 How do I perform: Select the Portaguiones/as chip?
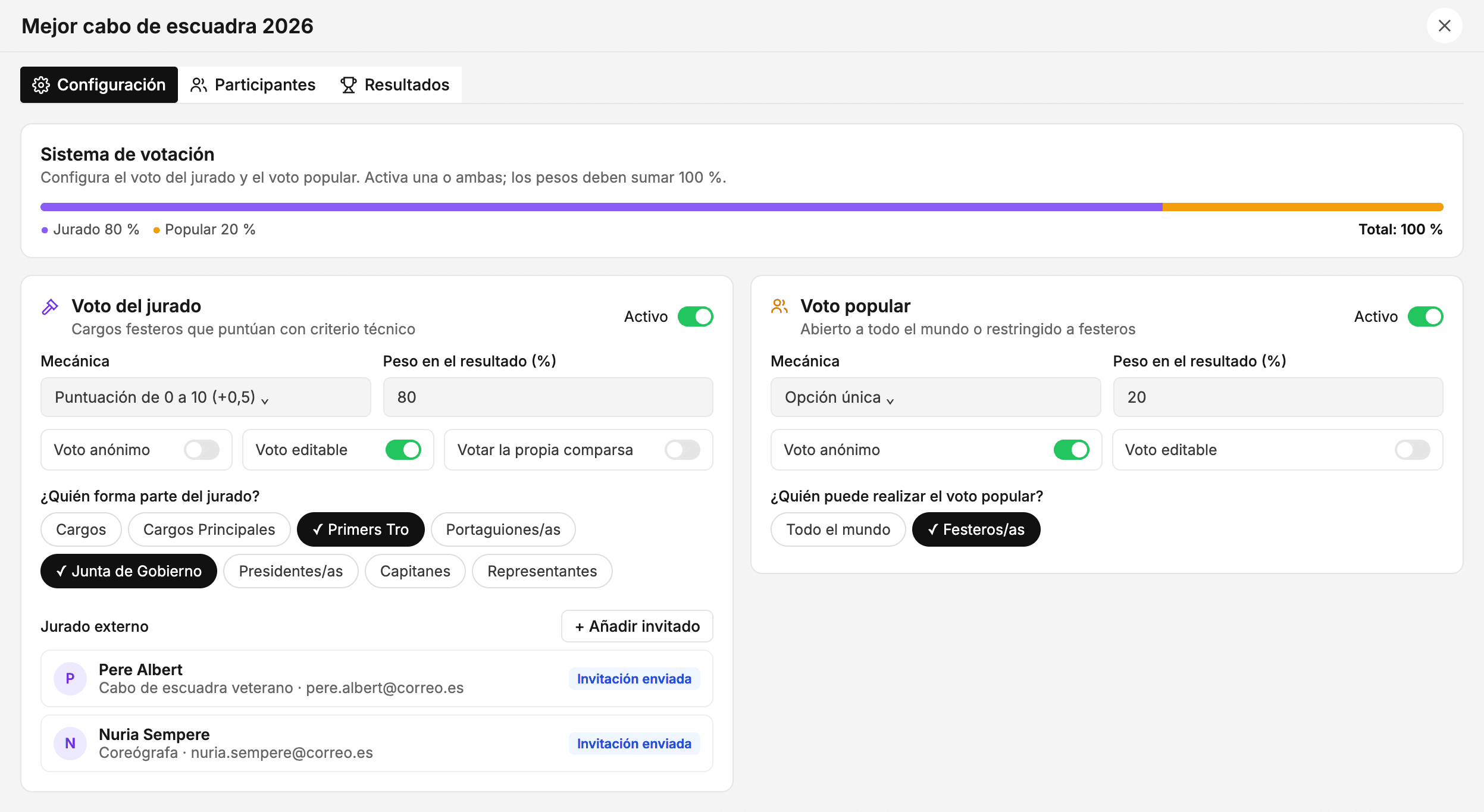pyautogui.click(x=503, y=529)
